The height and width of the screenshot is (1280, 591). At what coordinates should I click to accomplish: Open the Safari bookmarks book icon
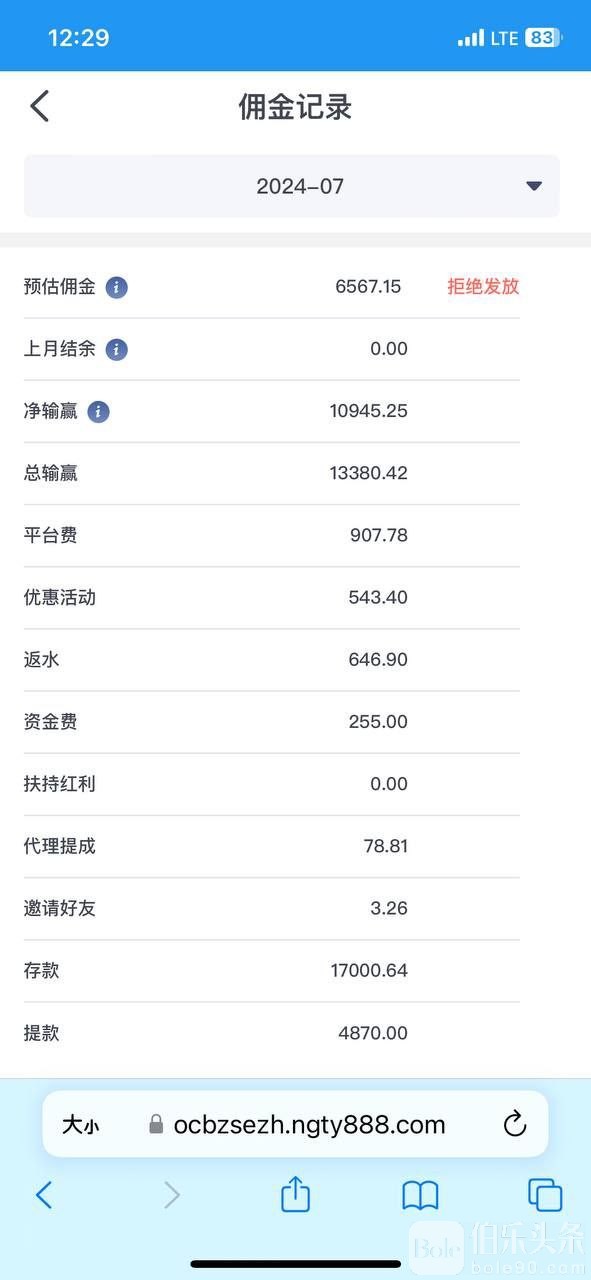(420, 1195)
